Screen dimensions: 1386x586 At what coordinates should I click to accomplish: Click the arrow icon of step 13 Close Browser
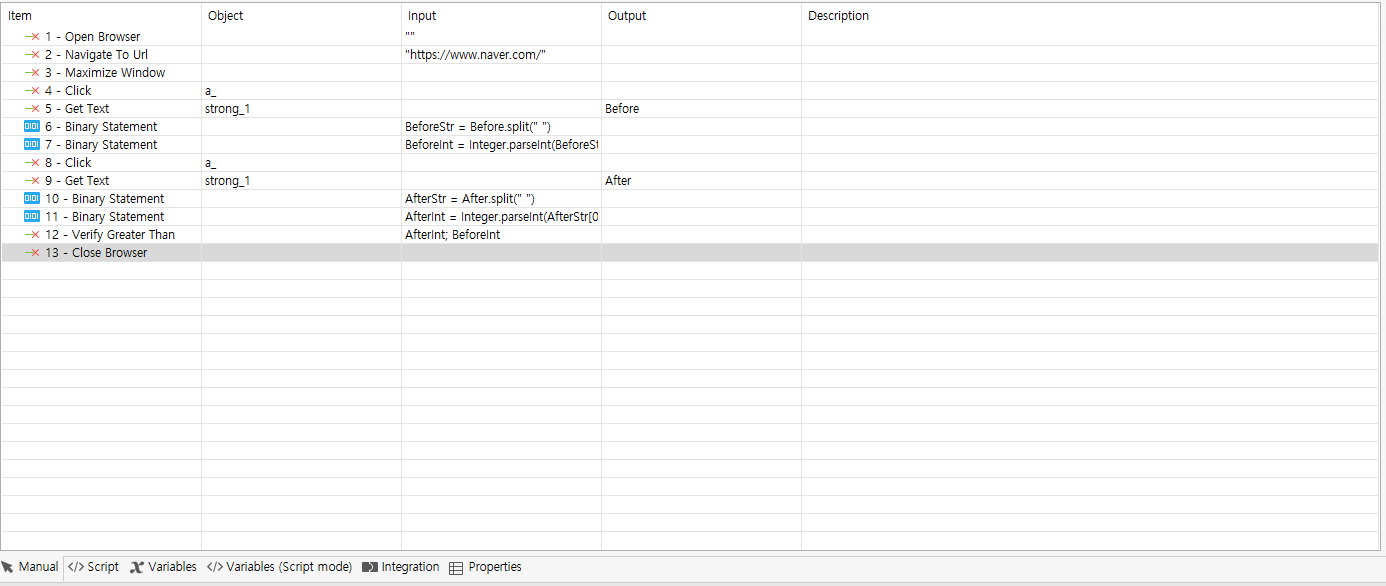coord(32,253)
